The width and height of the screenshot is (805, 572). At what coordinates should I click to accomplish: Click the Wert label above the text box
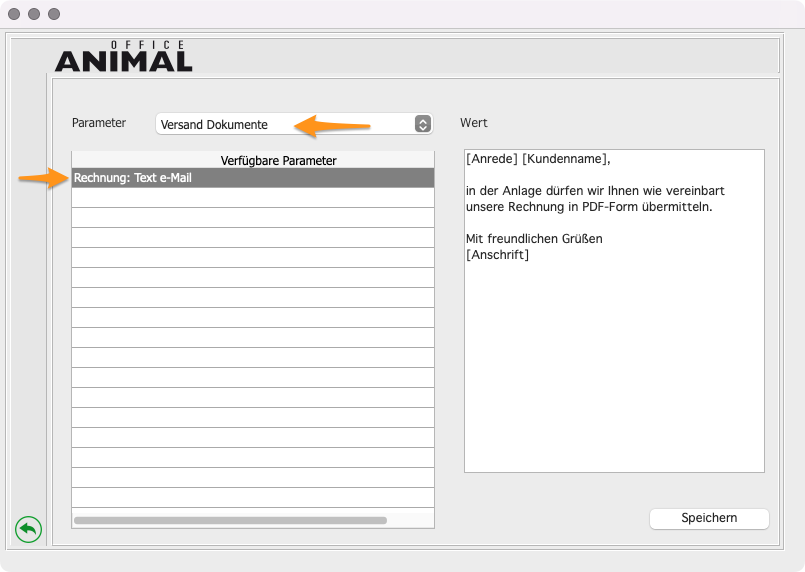click(473, 123)
